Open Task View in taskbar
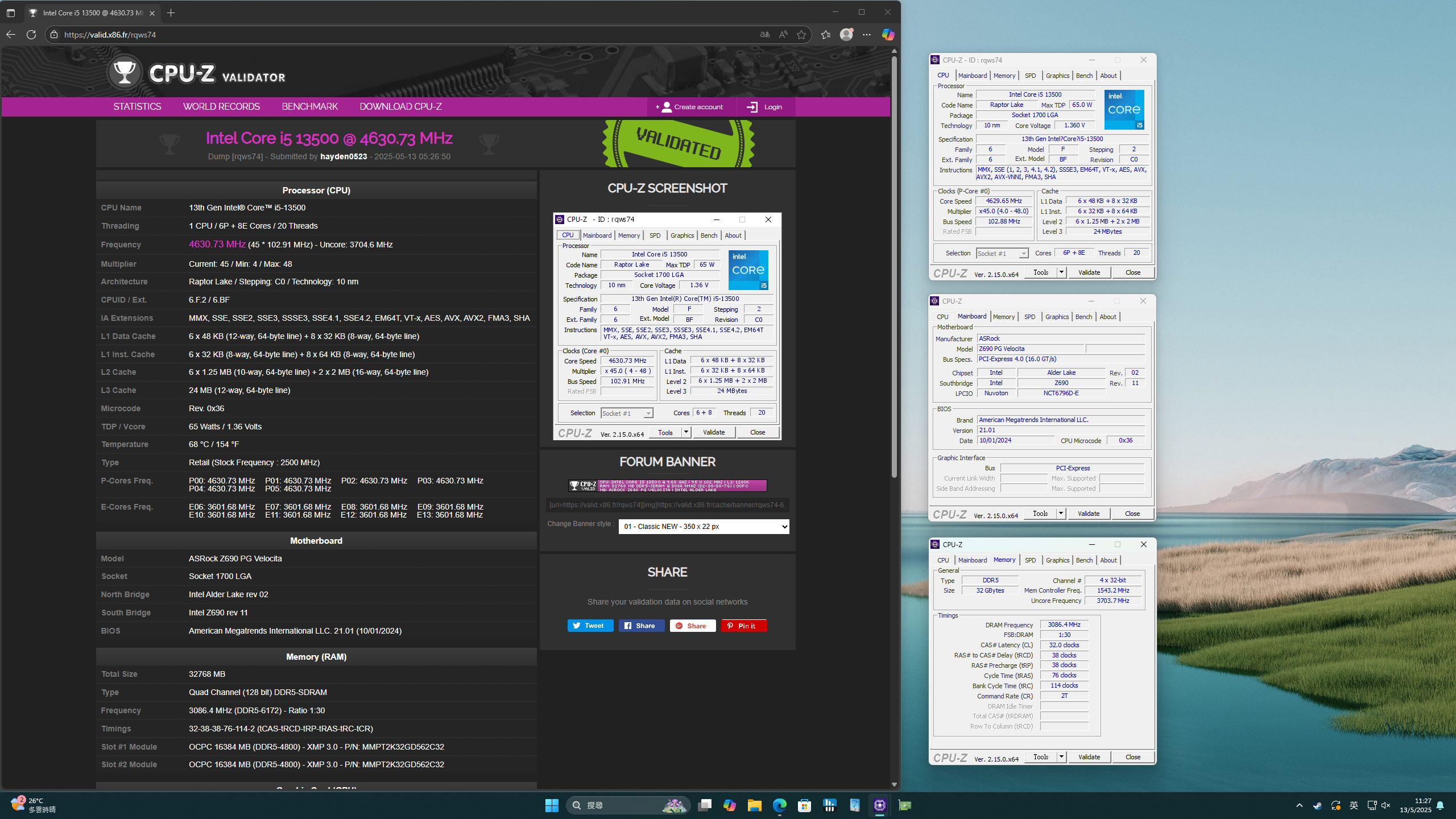 [705, 805]
